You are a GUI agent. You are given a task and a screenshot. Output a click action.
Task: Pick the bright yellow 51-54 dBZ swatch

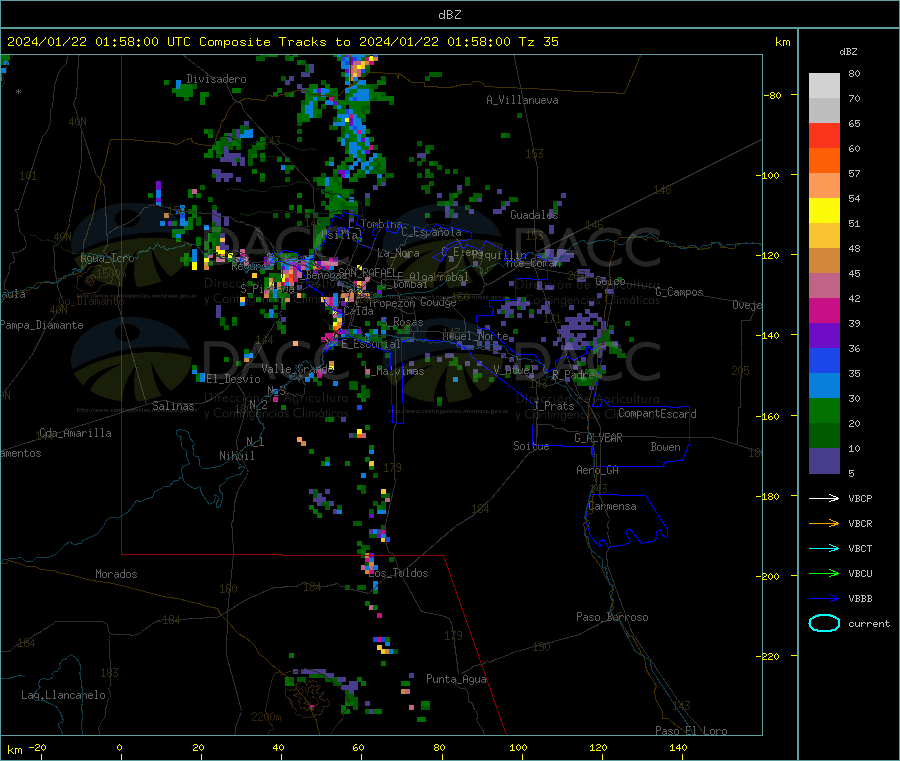[x=824, y=211]
